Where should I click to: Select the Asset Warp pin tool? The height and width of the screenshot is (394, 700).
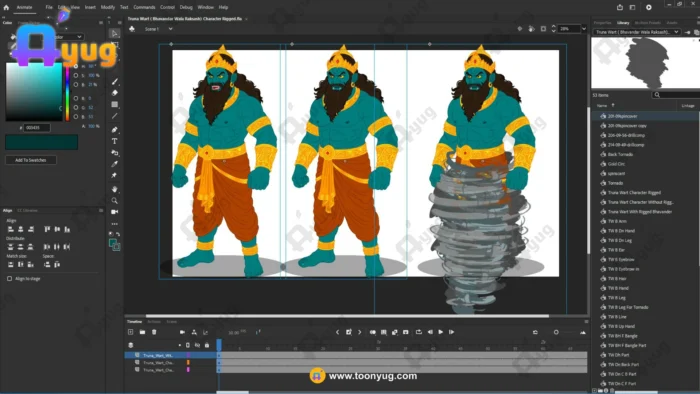(x=115, y=175)
